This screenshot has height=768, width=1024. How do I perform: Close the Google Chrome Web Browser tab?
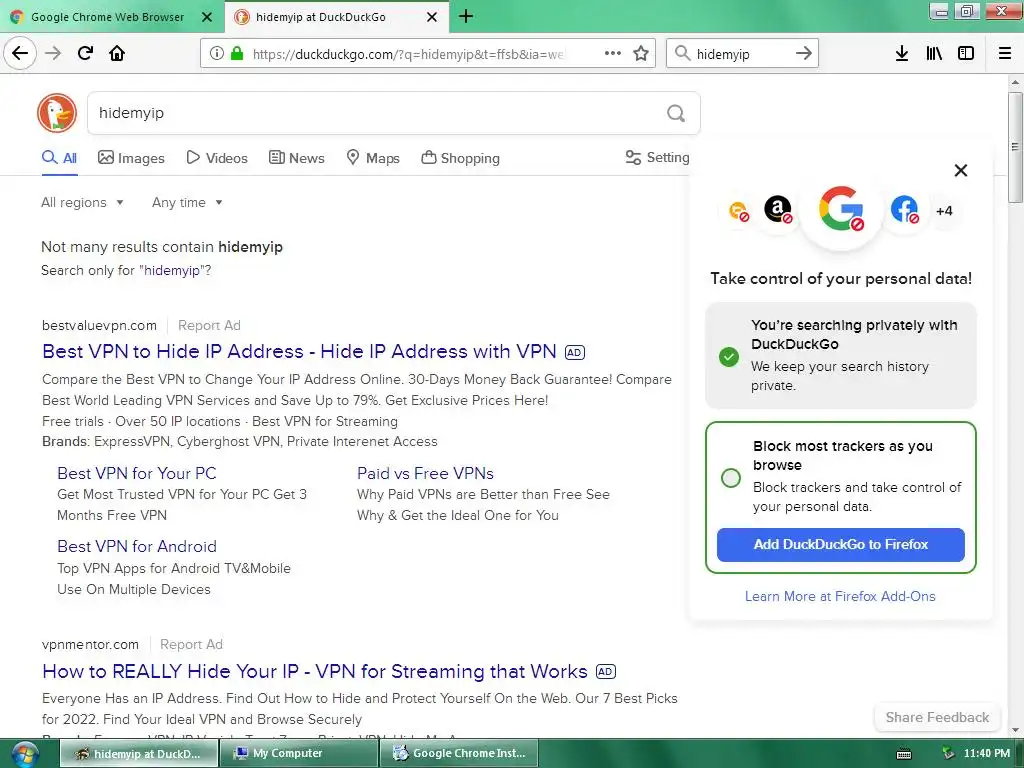(207, 17)
